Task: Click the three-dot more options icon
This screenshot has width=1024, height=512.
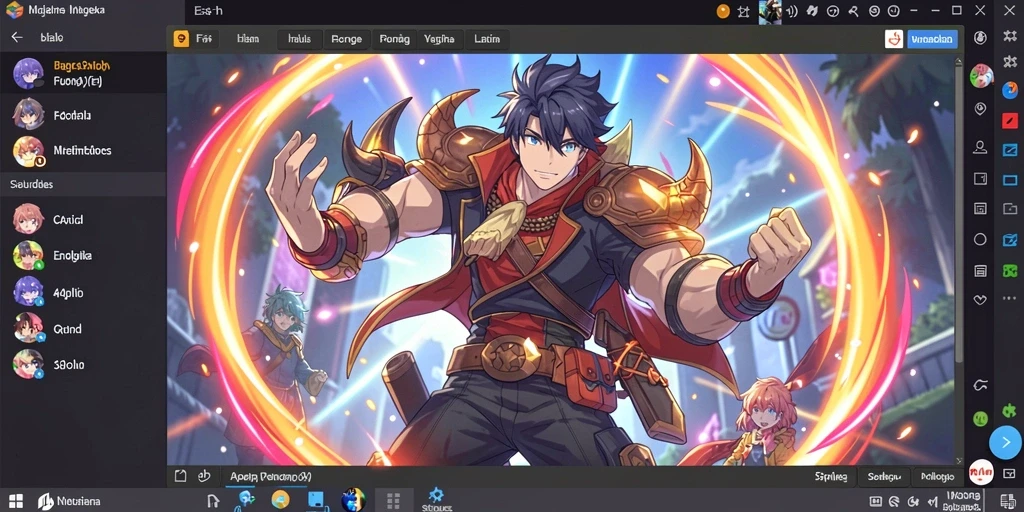Action: click(1010, 300)
